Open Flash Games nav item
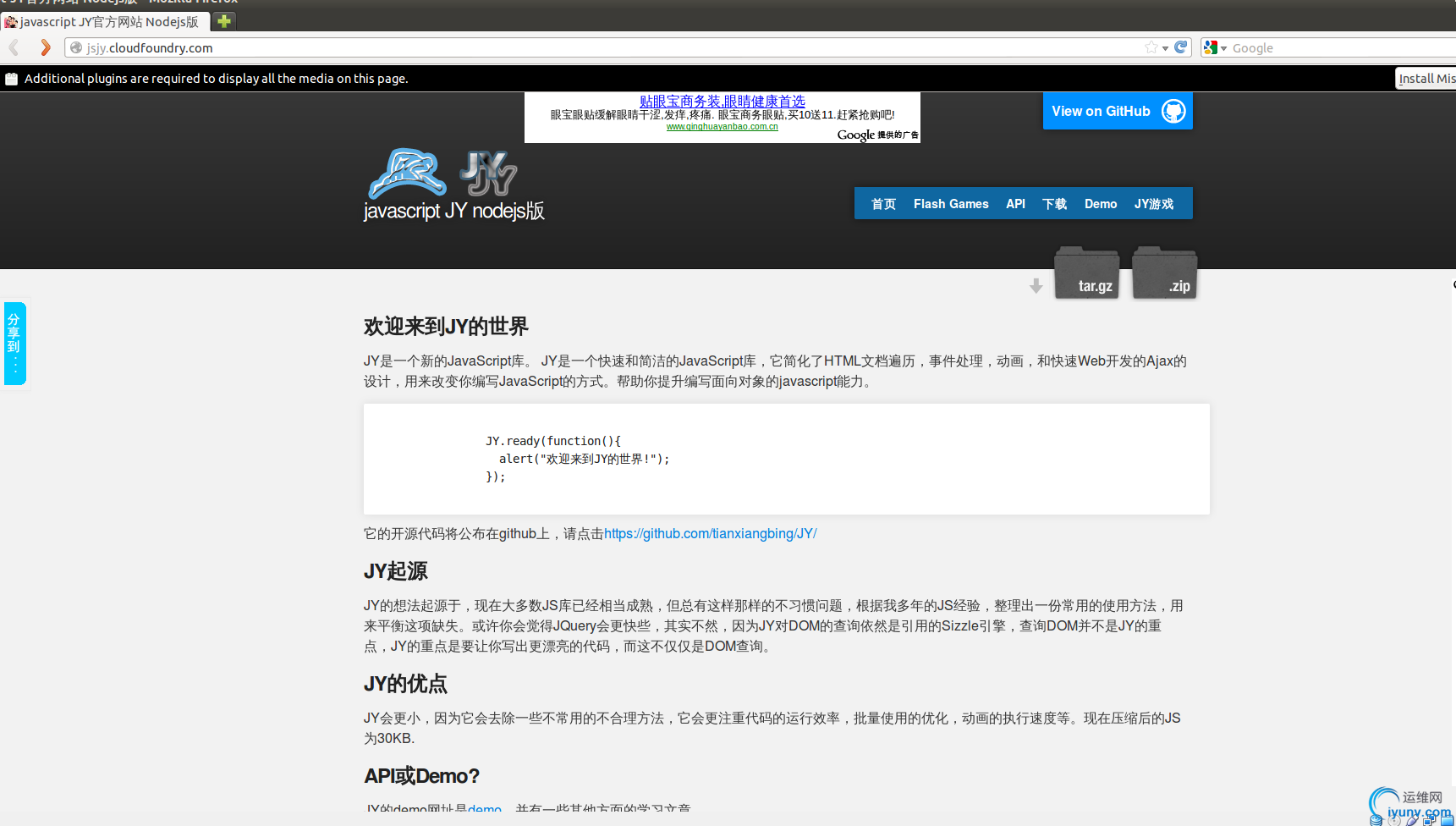 point(951,204)
